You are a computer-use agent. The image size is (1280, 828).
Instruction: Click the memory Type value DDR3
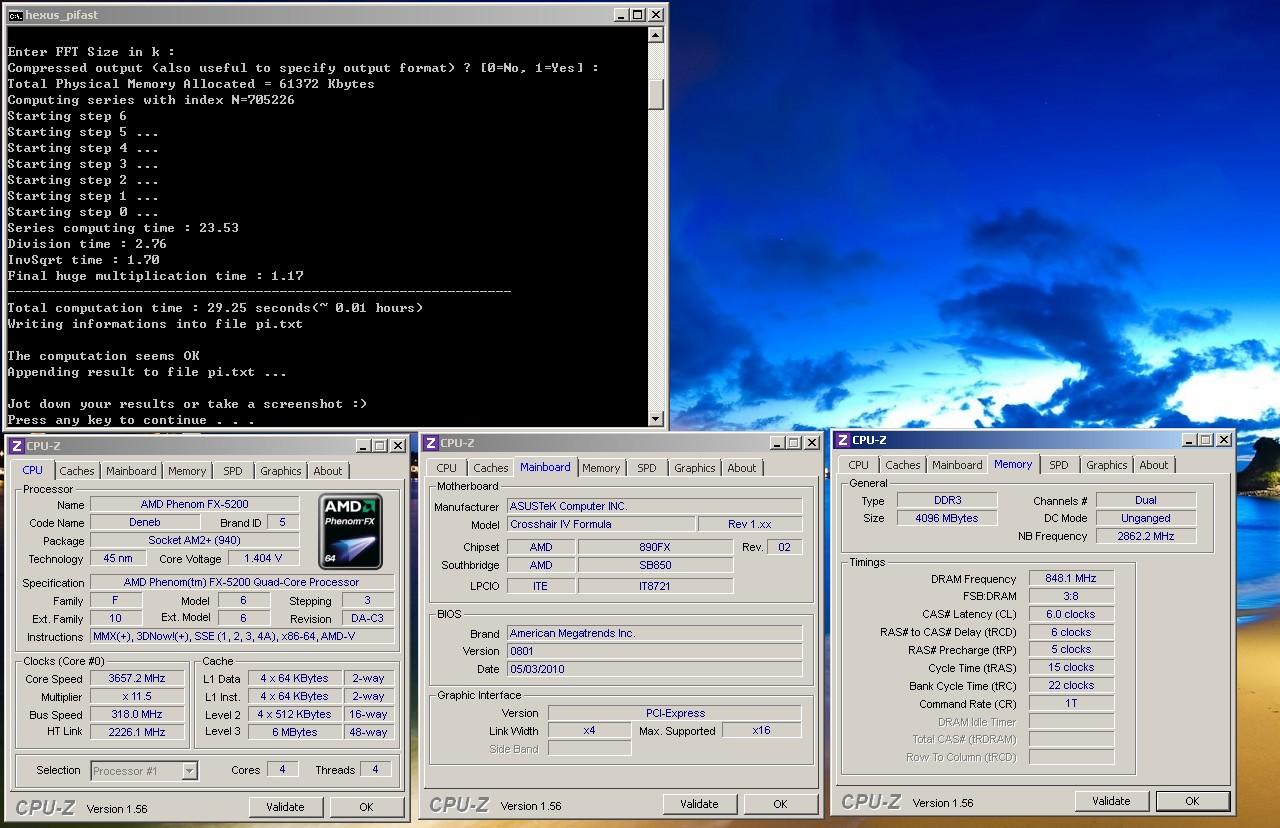click(x=946, y=500)
